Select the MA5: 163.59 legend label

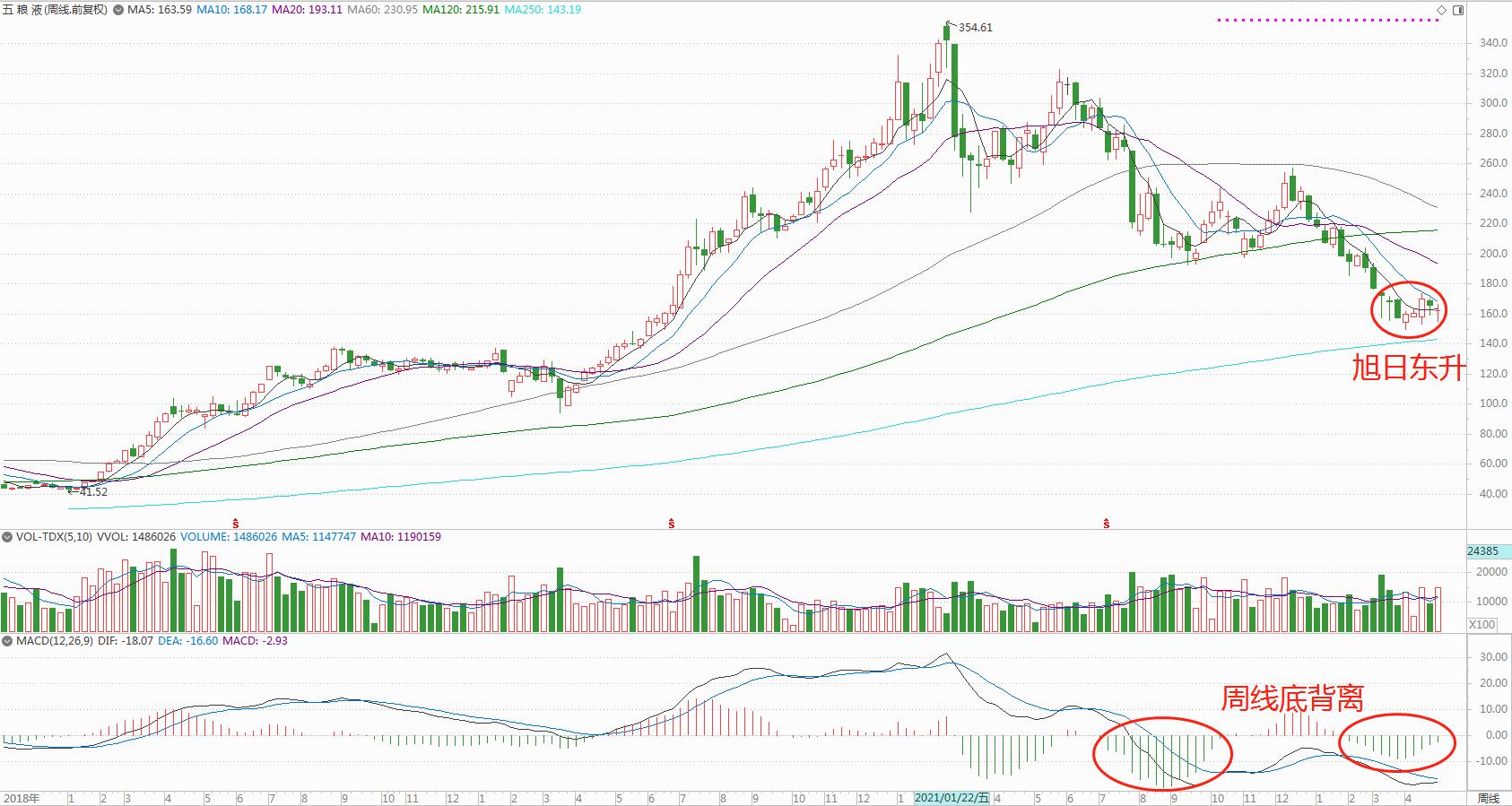pyautogui.click(x=160, y=10)
